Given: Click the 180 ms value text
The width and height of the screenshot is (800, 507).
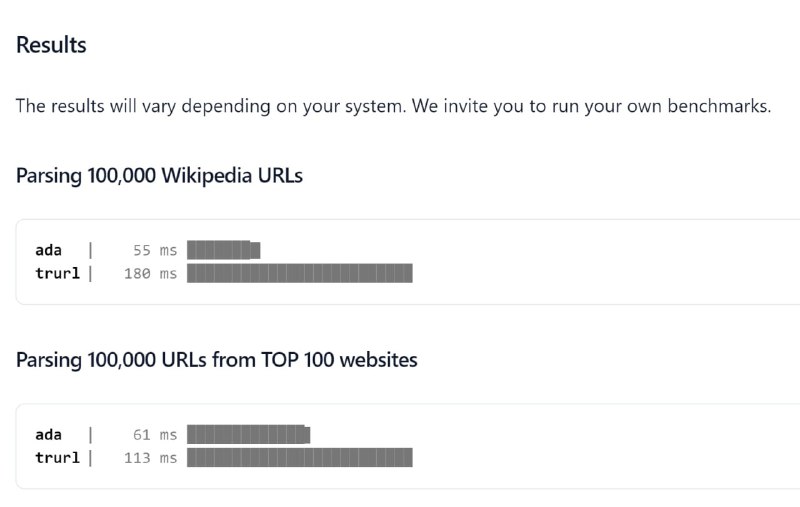Looking at the screenshot, I should click(151, 273).
